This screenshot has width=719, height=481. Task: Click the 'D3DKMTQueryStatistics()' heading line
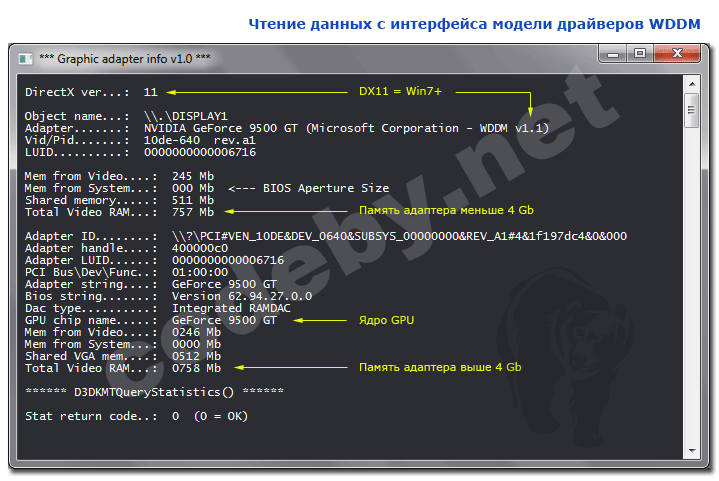tap(155, 392)
